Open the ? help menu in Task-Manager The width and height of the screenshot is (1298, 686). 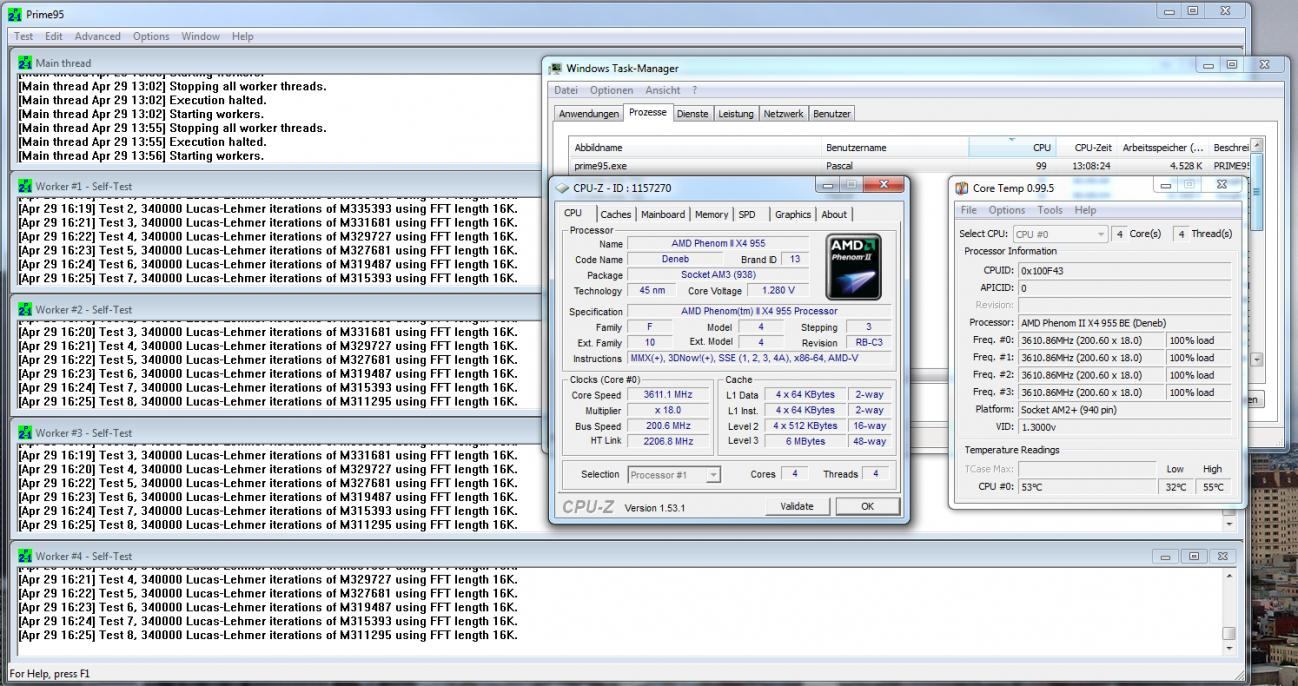coord(694,90)
